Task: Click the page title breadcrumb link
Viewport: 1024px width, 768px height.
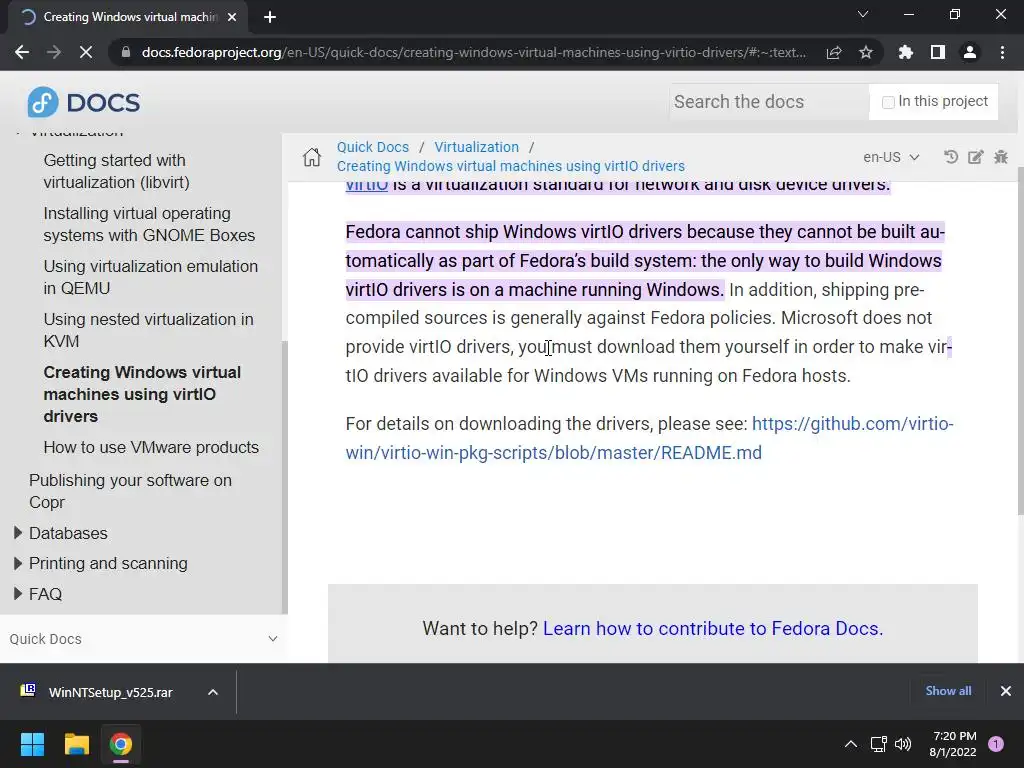Action: pos(511,166)
